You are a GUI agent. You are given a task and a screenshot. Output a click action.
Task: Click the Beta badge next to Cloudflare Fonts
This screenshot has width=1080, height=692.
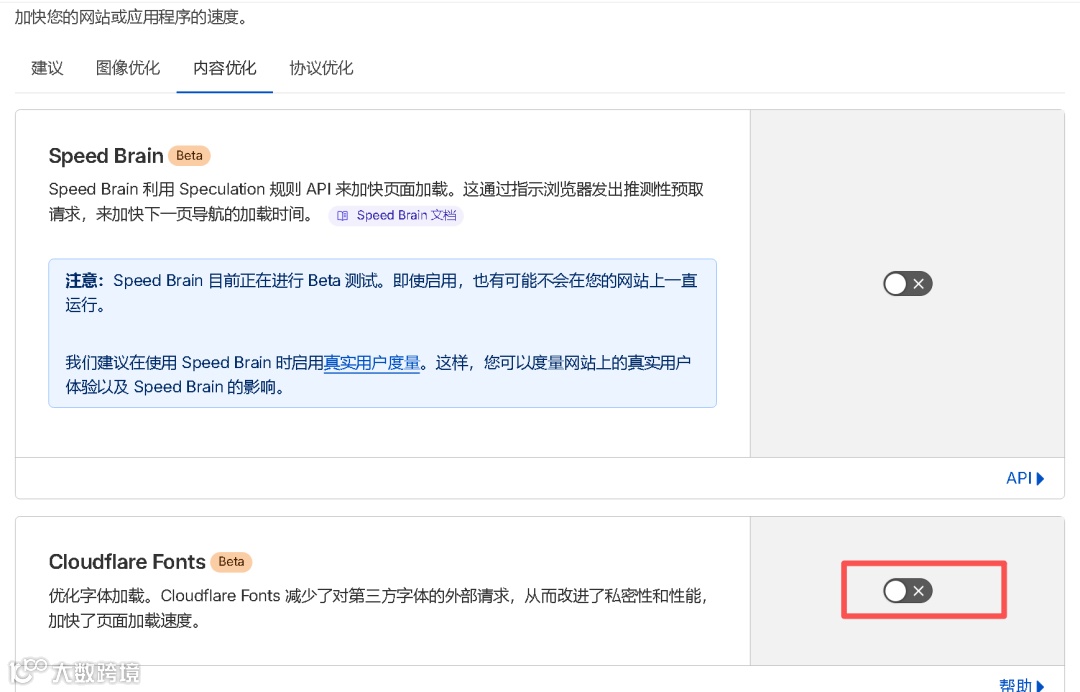coord(231,562)
